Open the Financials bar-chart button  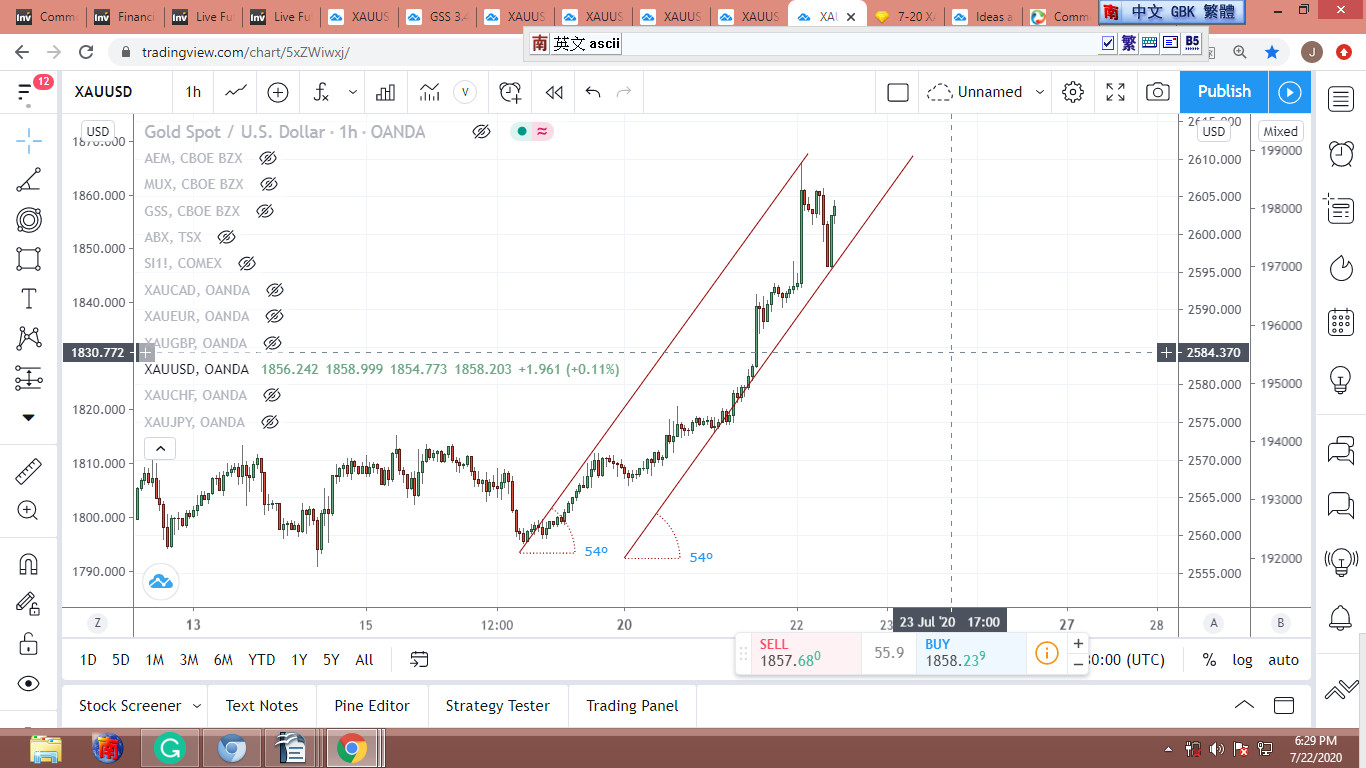(385, 92)
